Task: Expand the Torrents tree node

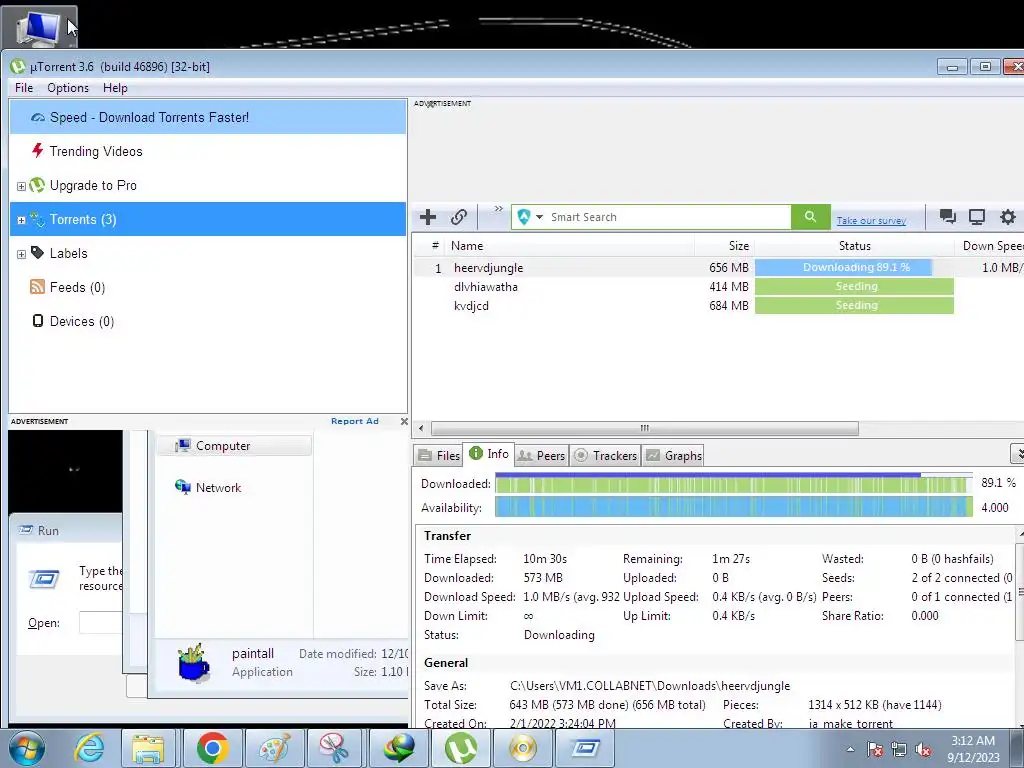Action: [22, 220]
